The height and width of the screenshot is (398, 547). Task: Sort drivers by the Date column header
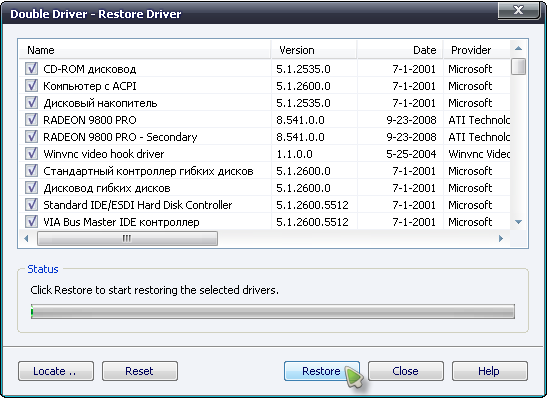400,50
